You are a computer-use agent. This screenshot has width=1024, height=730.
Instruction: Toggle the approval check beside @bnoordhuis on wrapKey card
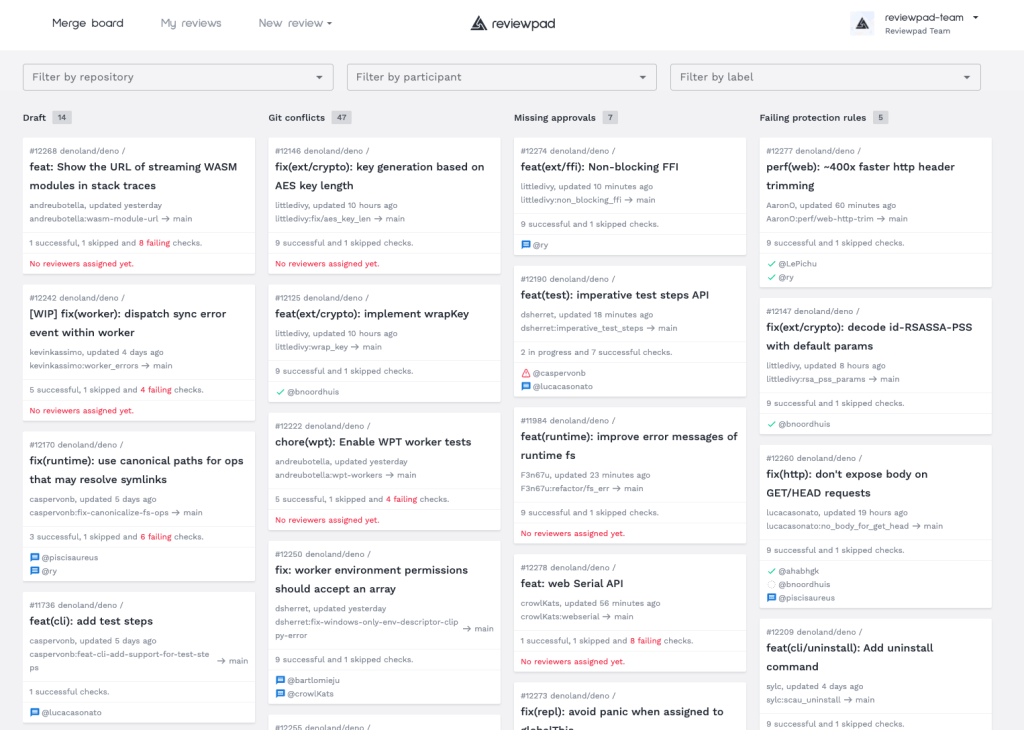click(279, 391)
